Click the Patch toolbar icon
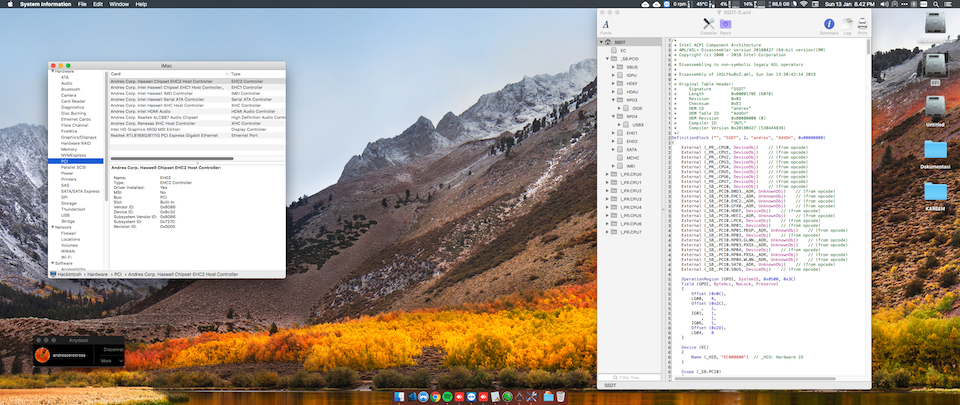 (x=726, y=26)
